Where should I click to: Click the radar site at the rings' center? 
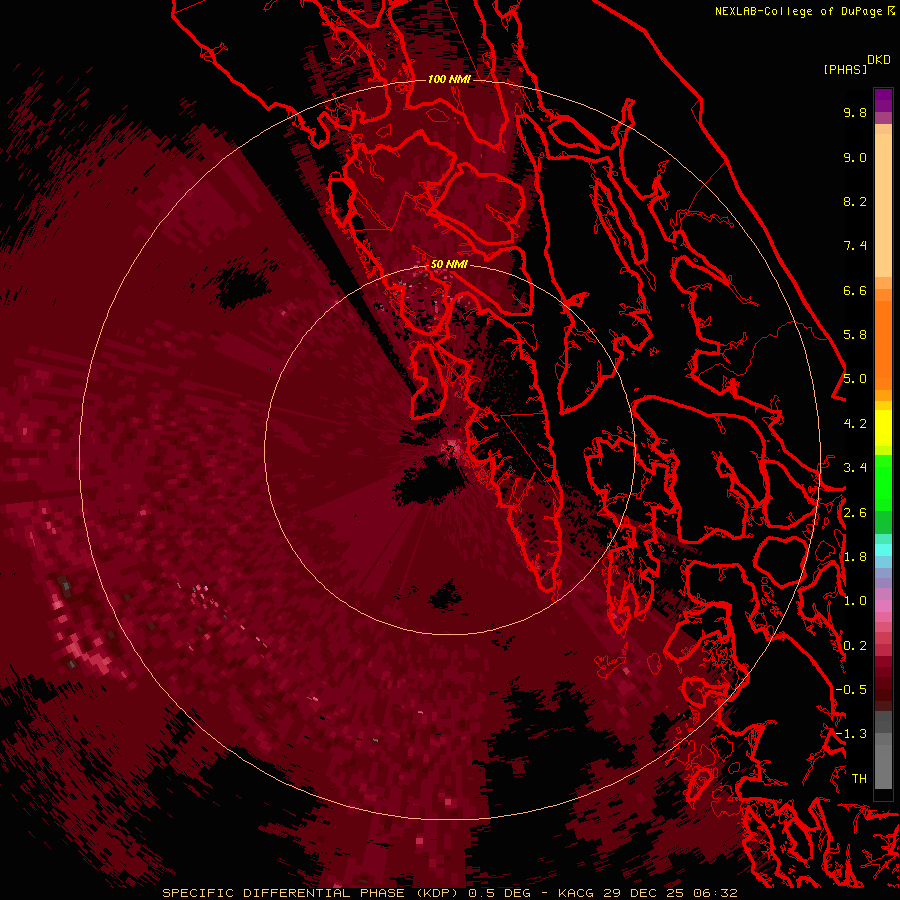tap(450, 449)
